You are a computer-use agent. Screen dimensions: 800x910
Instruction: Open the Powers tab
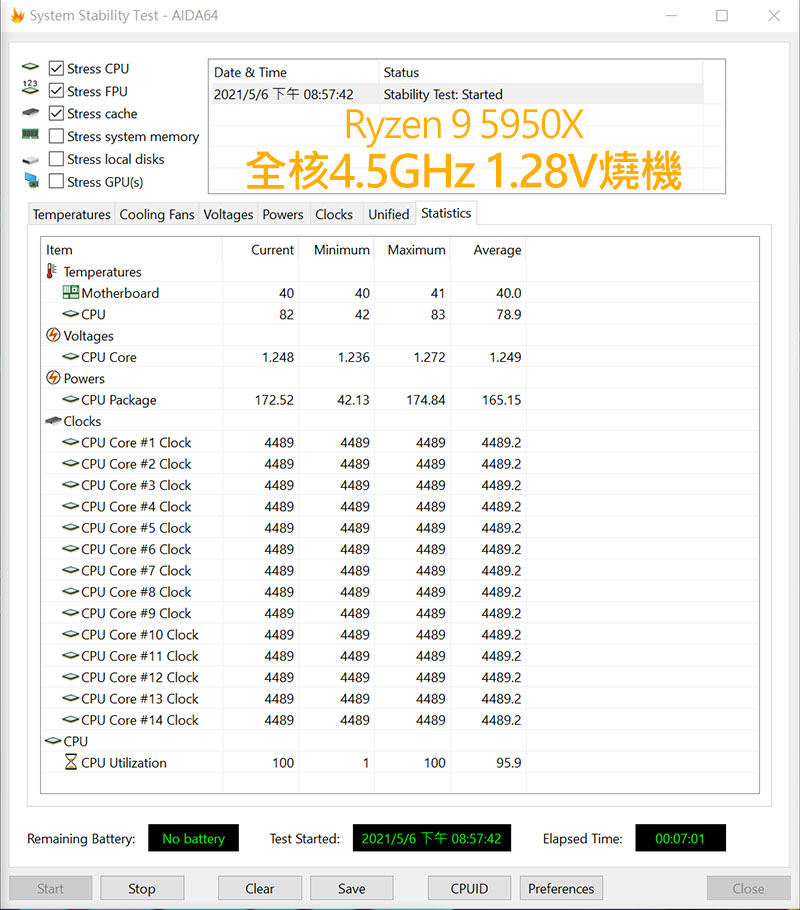tap(283, 214)
